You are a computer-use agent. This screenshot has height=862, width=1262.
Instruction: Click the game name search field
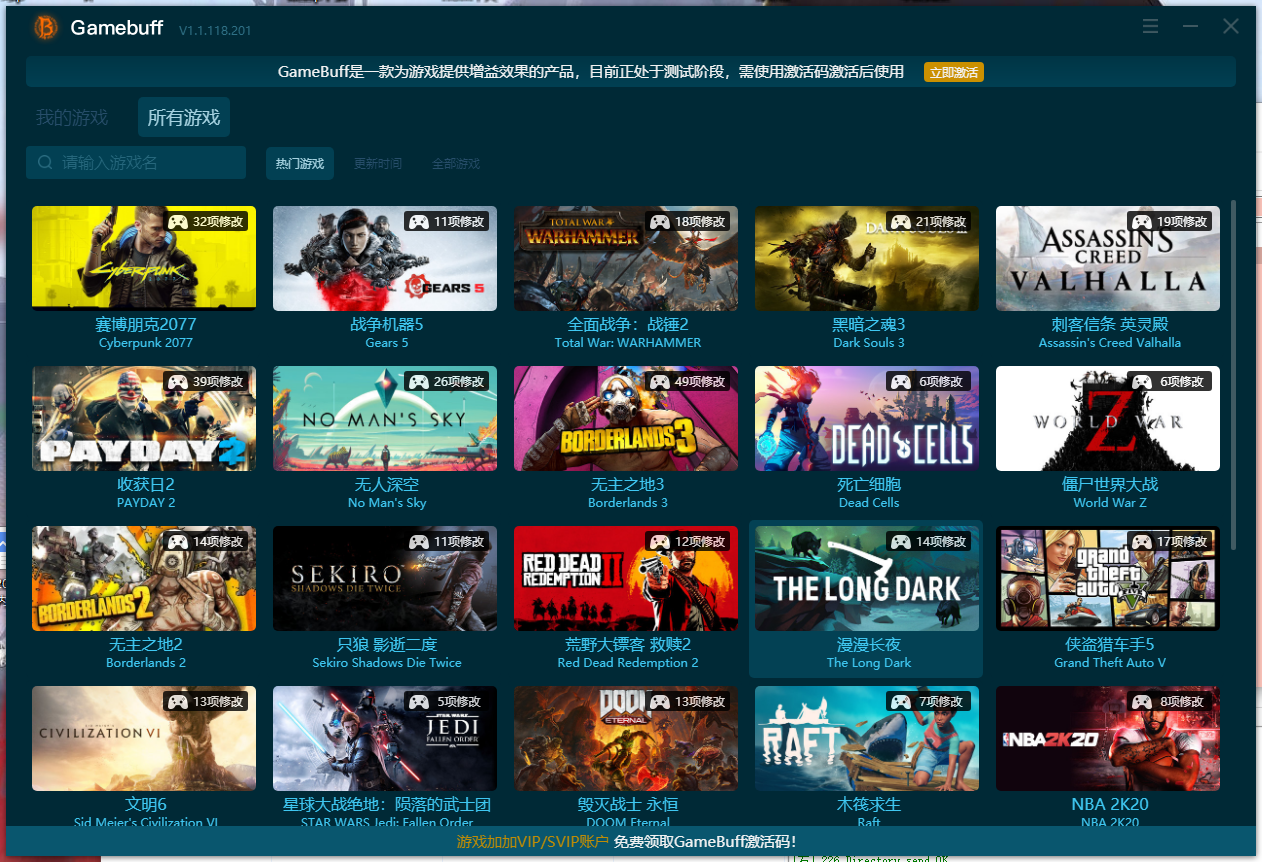(x=136, y=162)
